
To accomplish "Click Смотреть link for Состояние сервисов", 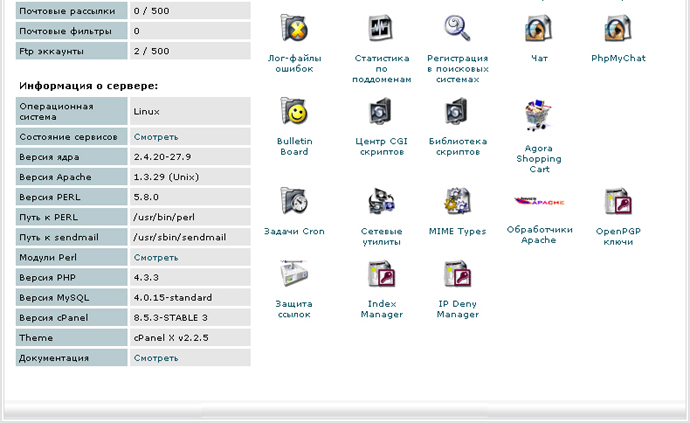I will click(x=156, y=137).
